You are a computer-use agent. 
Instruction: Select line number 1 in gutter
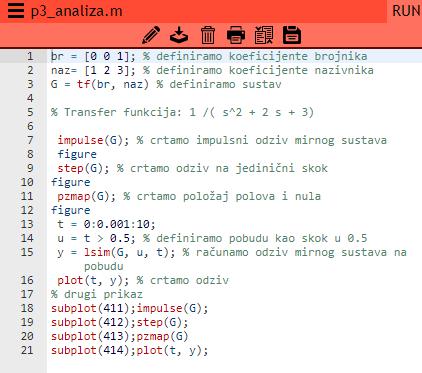click(x=30, y=56)
